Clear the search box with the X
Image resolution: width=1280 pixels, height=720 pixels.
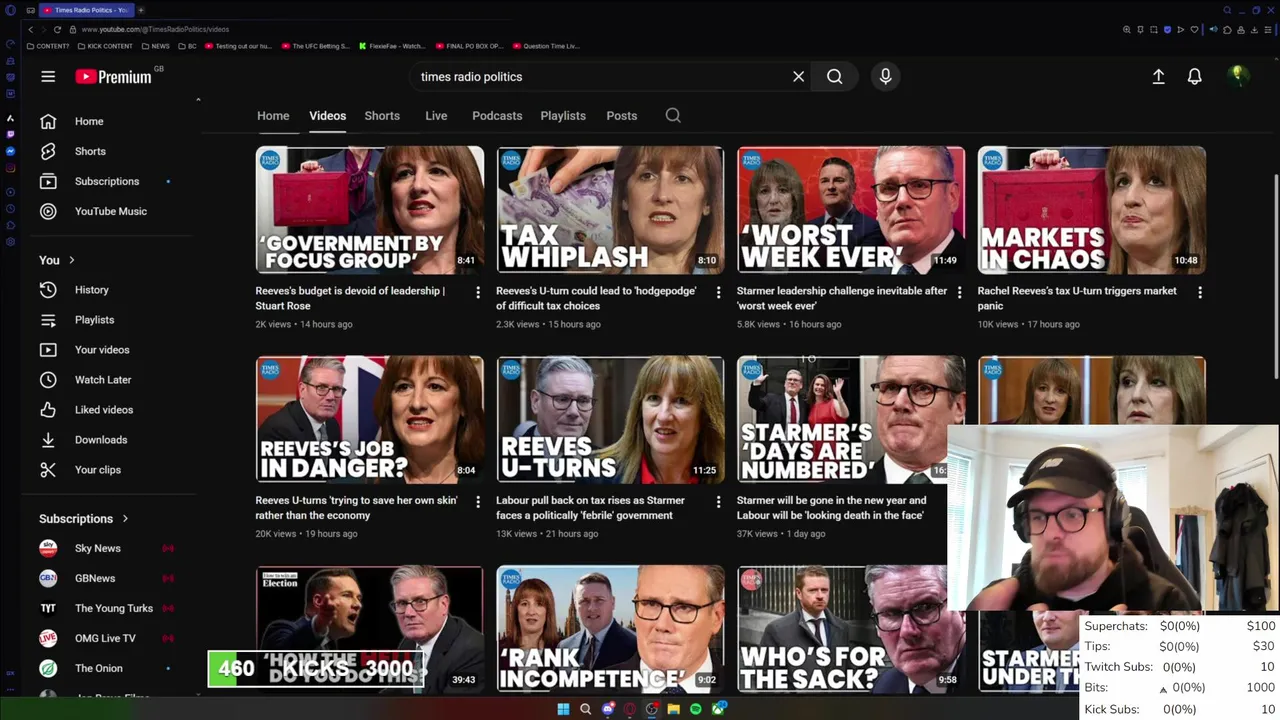pos(798,76)
